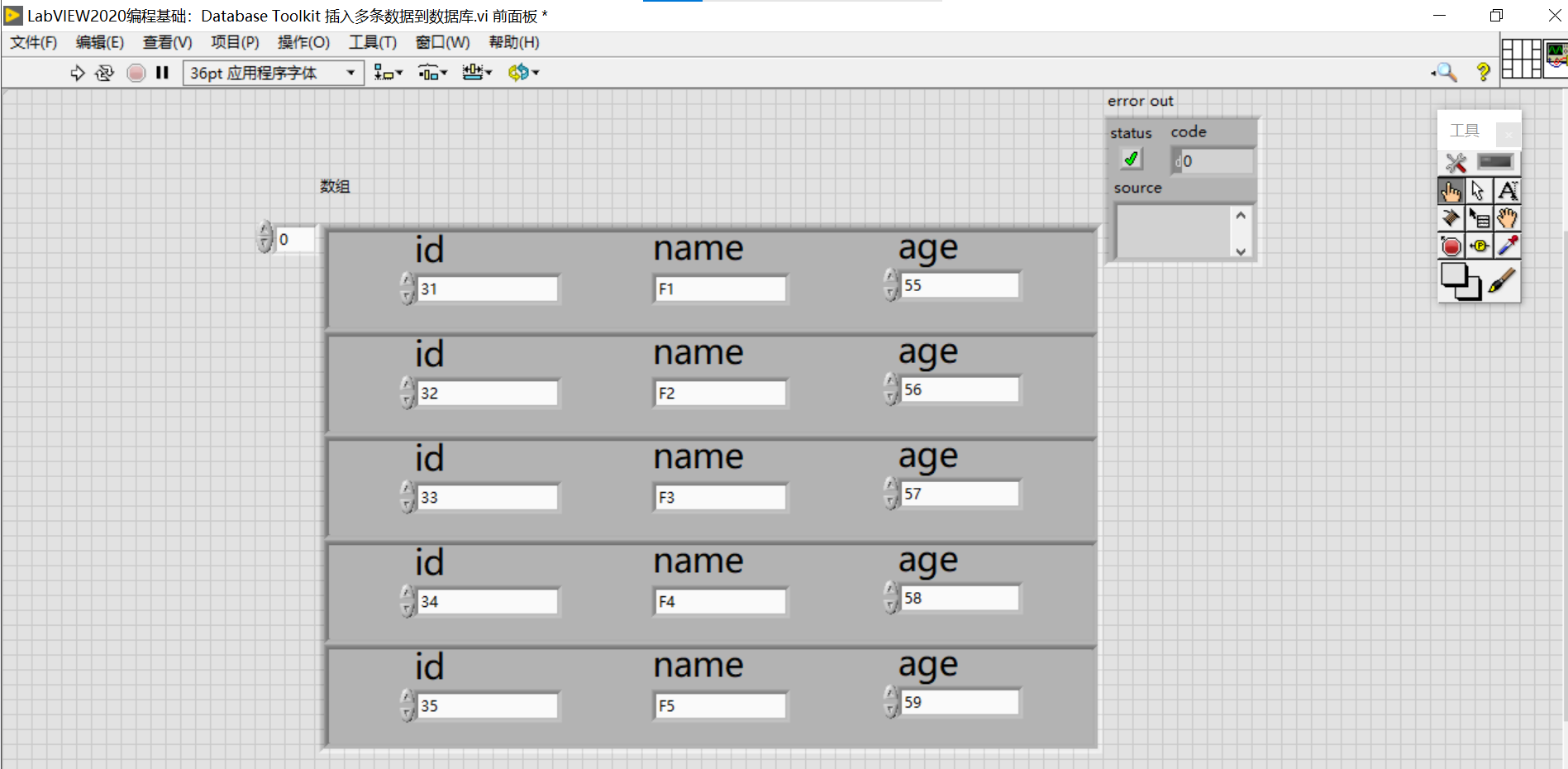Click the context help question mark button
Image resolution: width=1568 pixels, height=769 pixels.
click(1483, 73)
